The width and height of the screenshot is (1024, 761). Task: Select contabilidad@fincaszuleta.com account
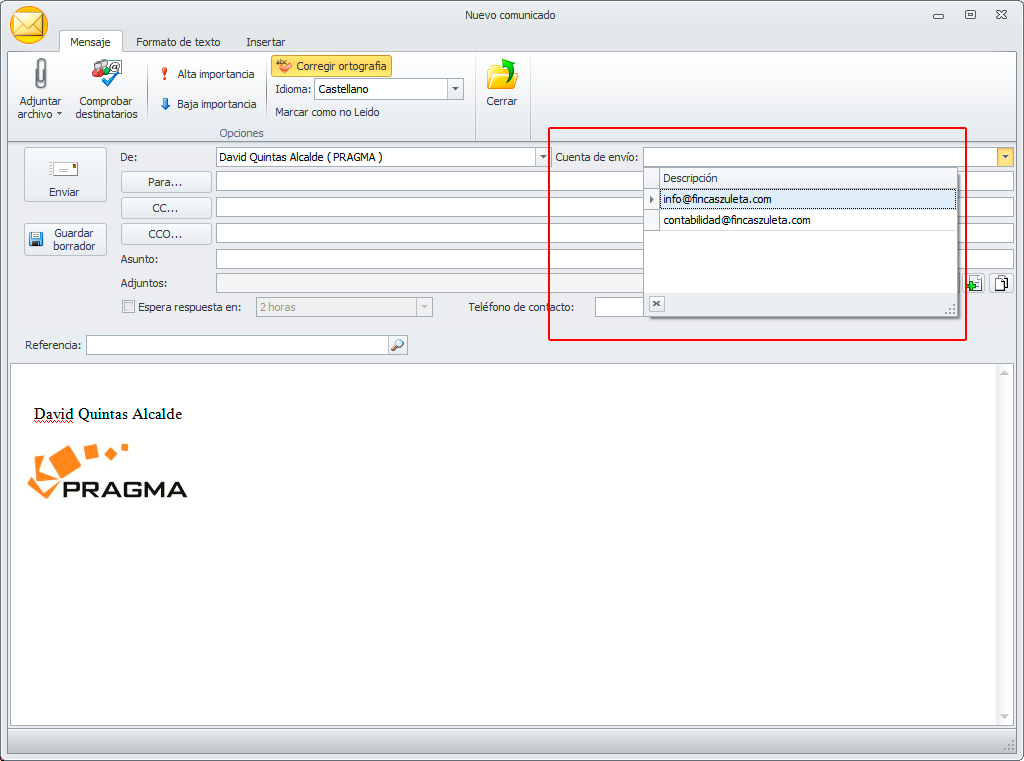pyautogui.click(x=807, y=220)
